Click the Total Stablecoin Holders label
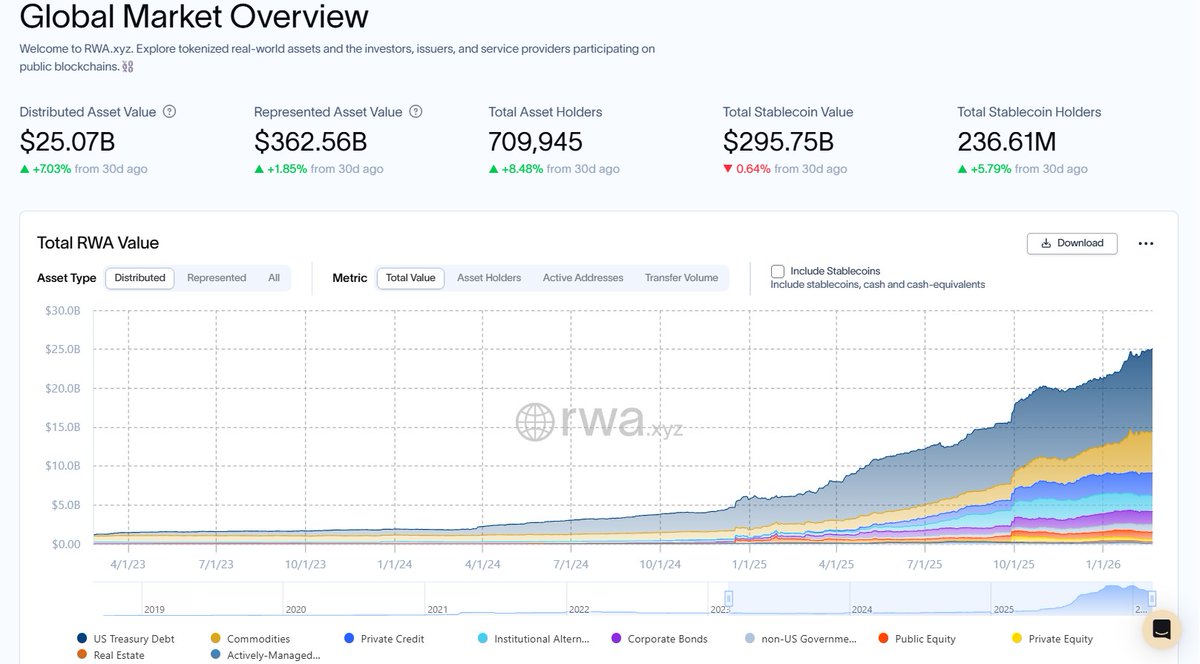Viewport: 1200px width, 664px height. pos(1029,112)
